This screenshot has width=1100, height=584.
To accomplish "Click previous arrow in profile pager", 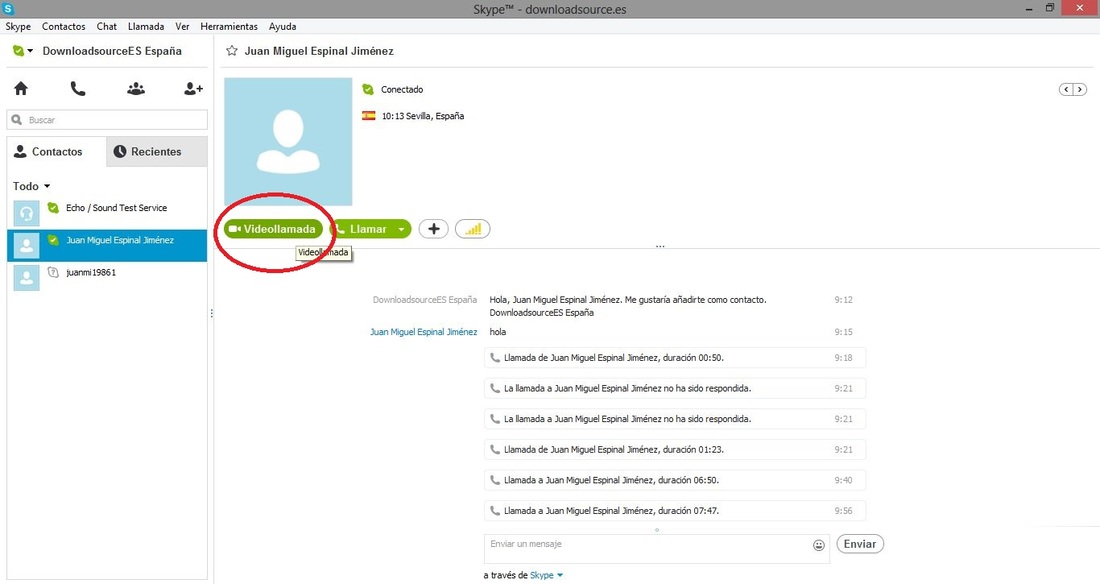I will pos(1066,89).
